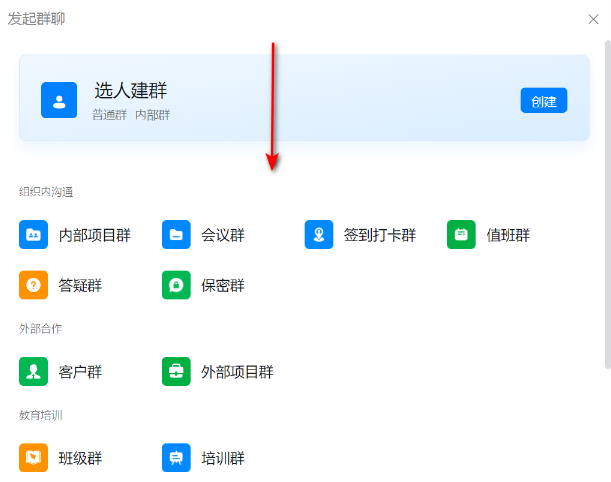Image resolution: width=611 pixels, height=482 pixels.
Task: Click the 普通群 tag
Action: pos(109,115)
